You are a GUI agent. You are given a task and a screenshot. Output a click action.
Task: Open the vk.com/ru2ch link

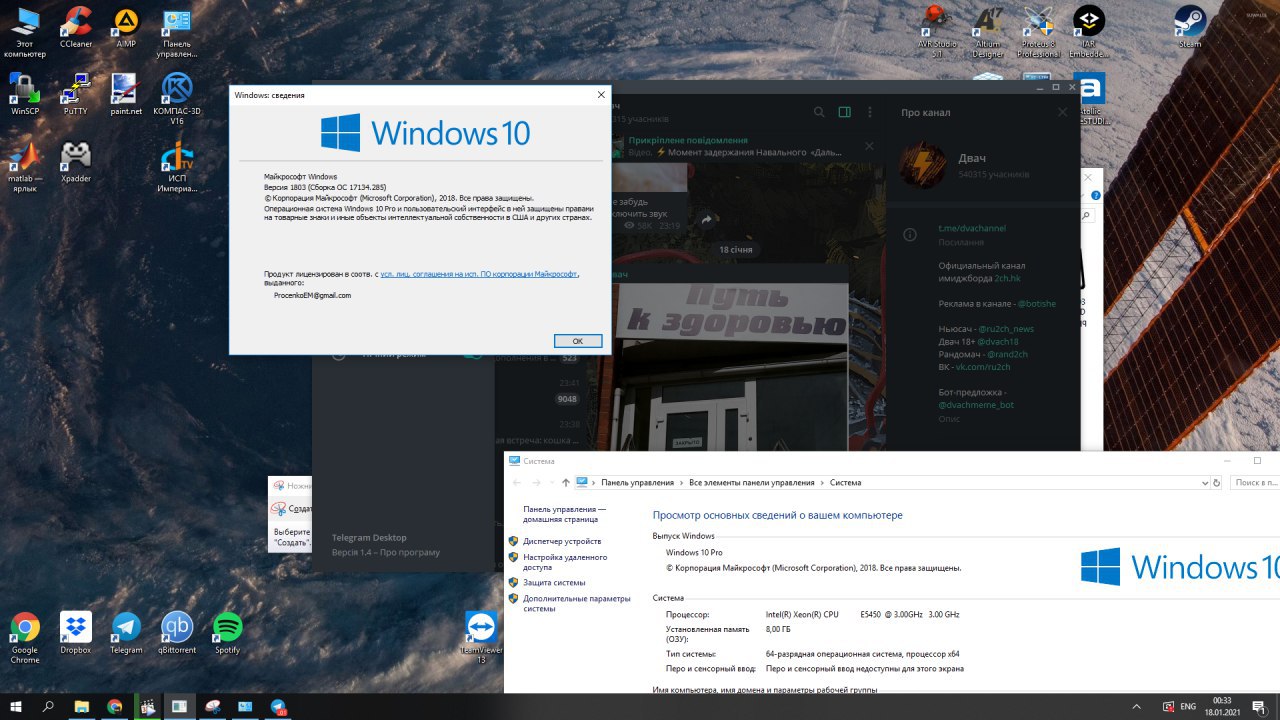982,367
